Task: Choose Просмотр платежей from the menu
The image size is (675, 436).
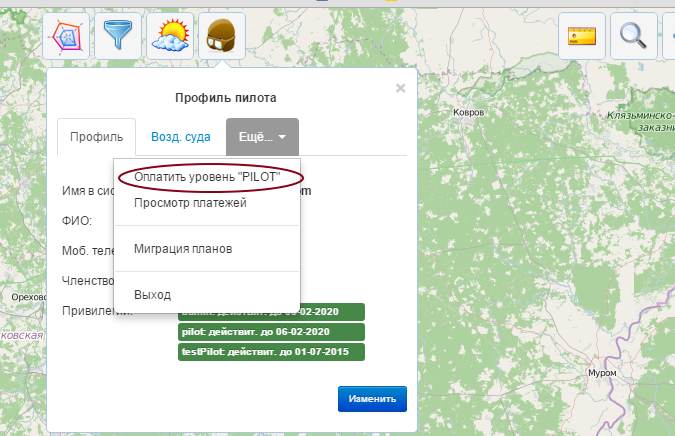Action: tap(190, 203)
